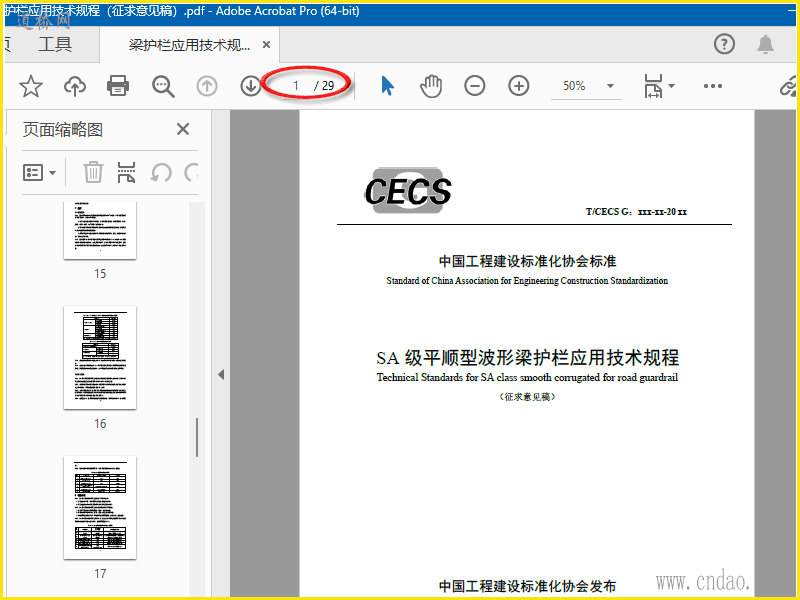Activate the hand pan tool

[x=431, y=86]
